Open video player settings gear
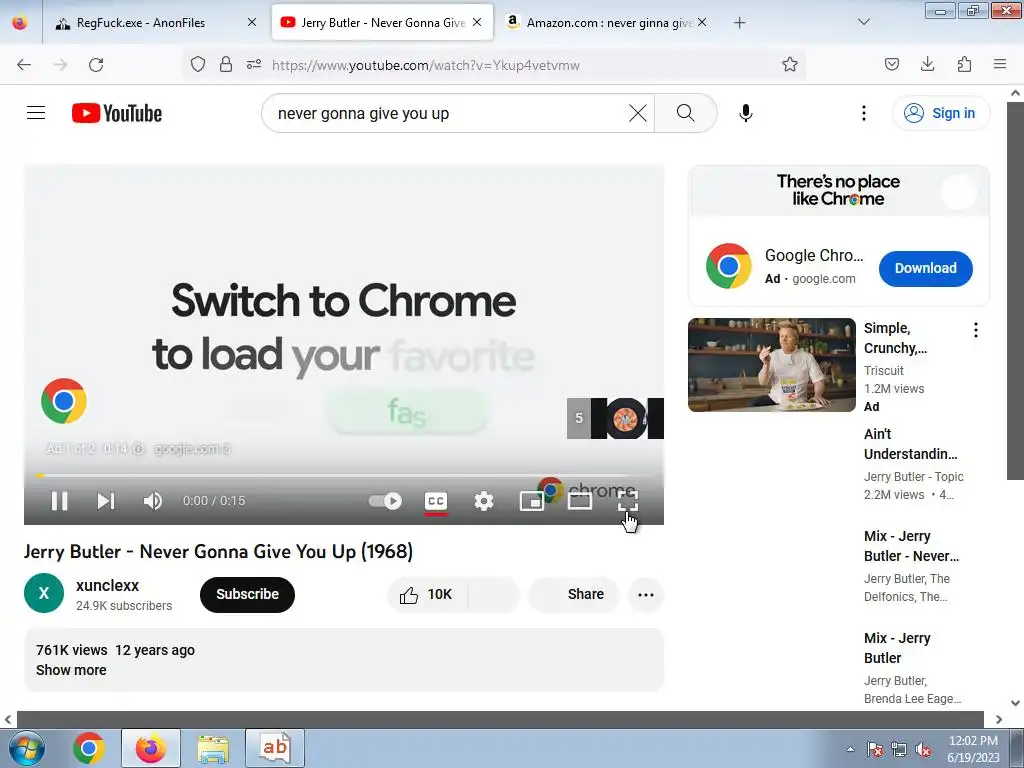 (x=484, y=501)
